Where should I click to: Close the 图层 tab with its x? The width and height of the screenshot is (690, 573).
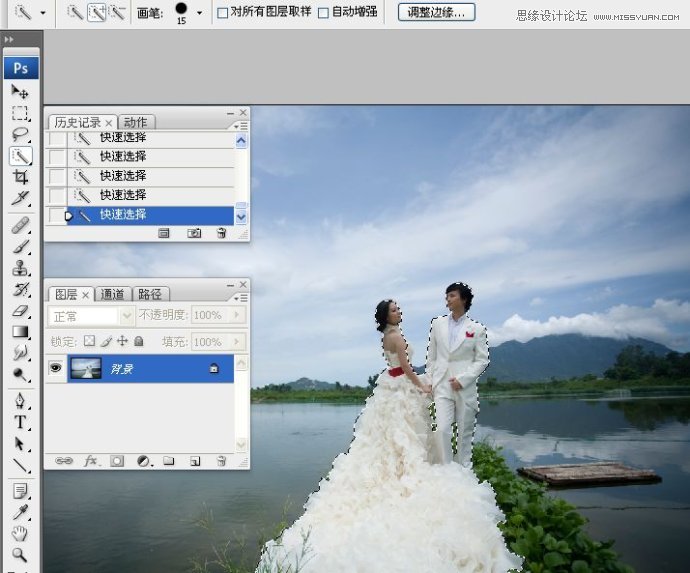coord(86,295)
